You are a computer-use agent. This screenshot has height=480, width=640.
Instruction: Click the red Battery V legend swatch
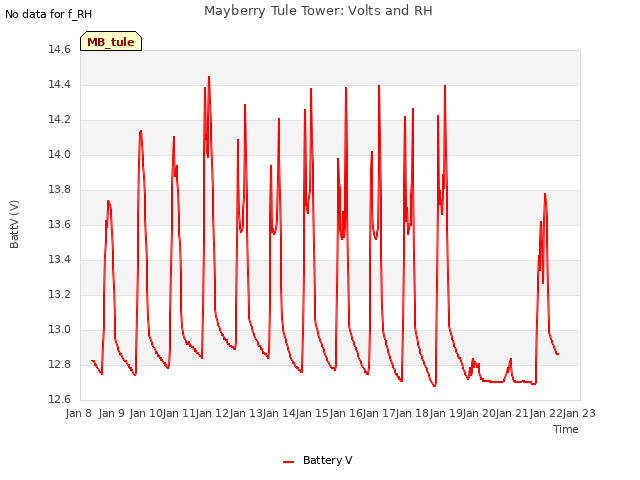tap(288, 462)
